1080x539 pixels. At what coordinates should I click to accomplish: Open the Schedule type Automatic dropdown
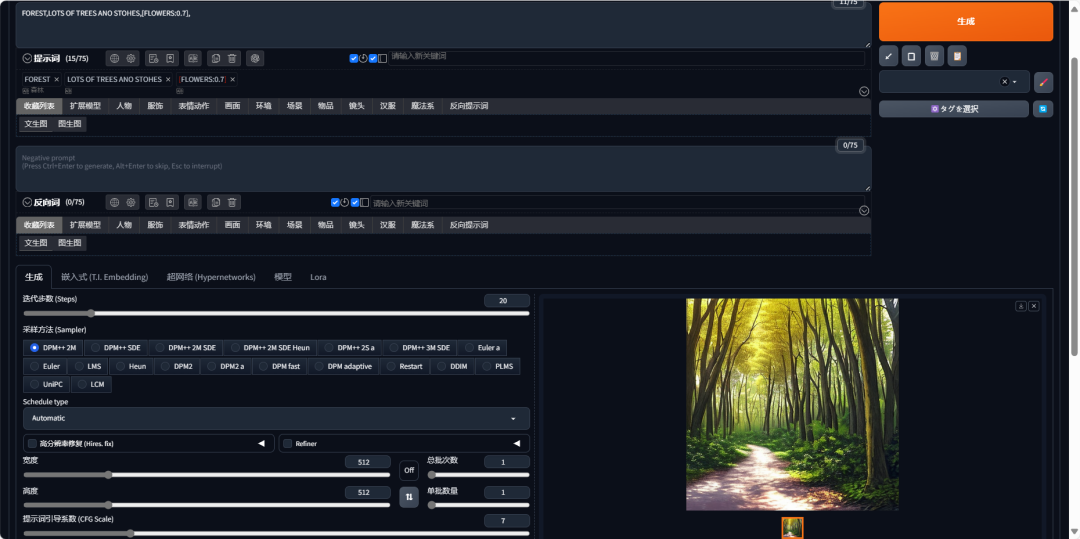[276, 419]
